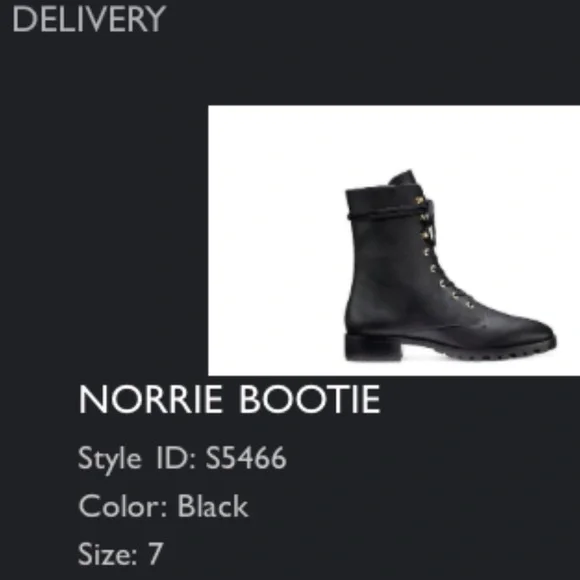580x580 pixels.
Task: Select the Size: 7 detail line
Action: 120,554
